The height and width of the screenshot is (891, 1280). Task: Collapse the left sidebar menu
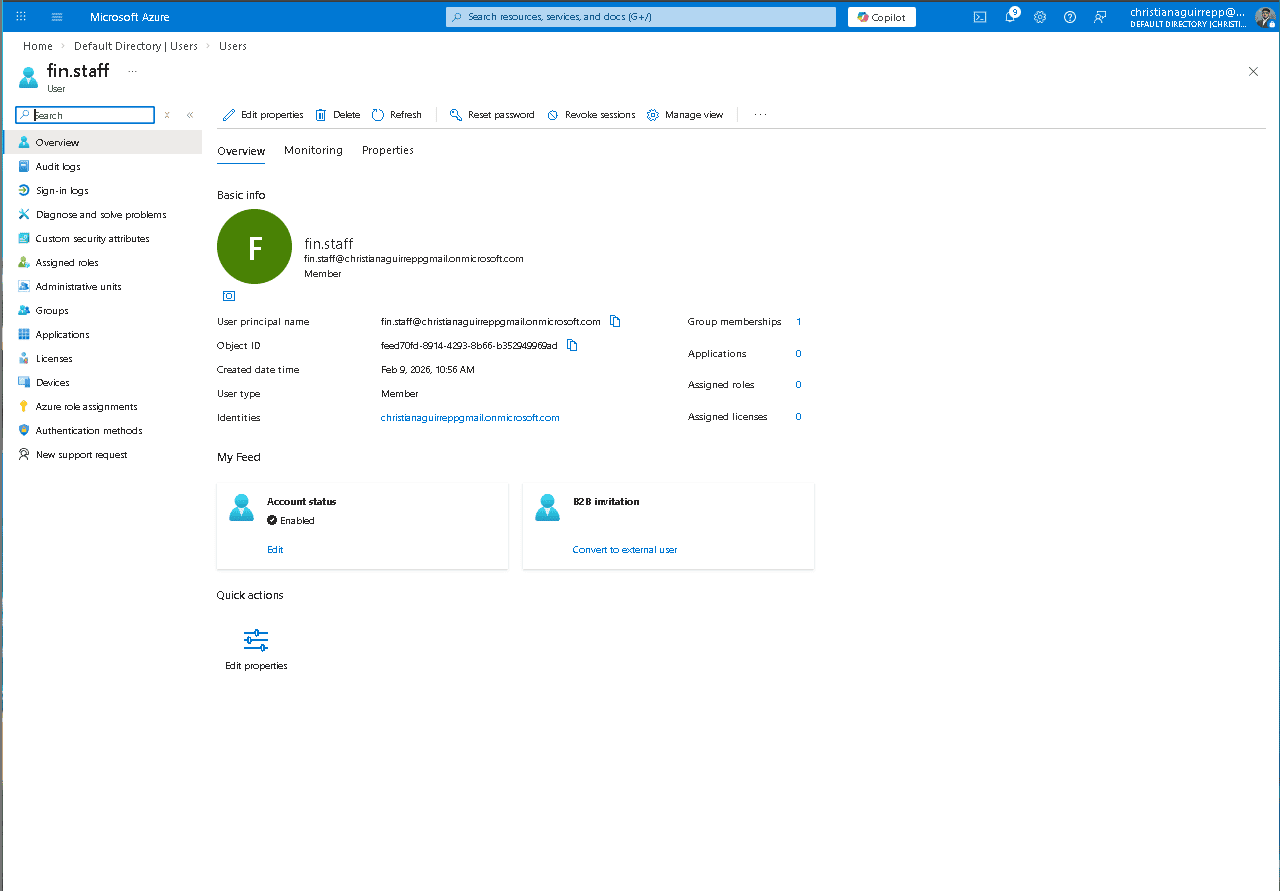pyautogui.click(x=190, y=115)
